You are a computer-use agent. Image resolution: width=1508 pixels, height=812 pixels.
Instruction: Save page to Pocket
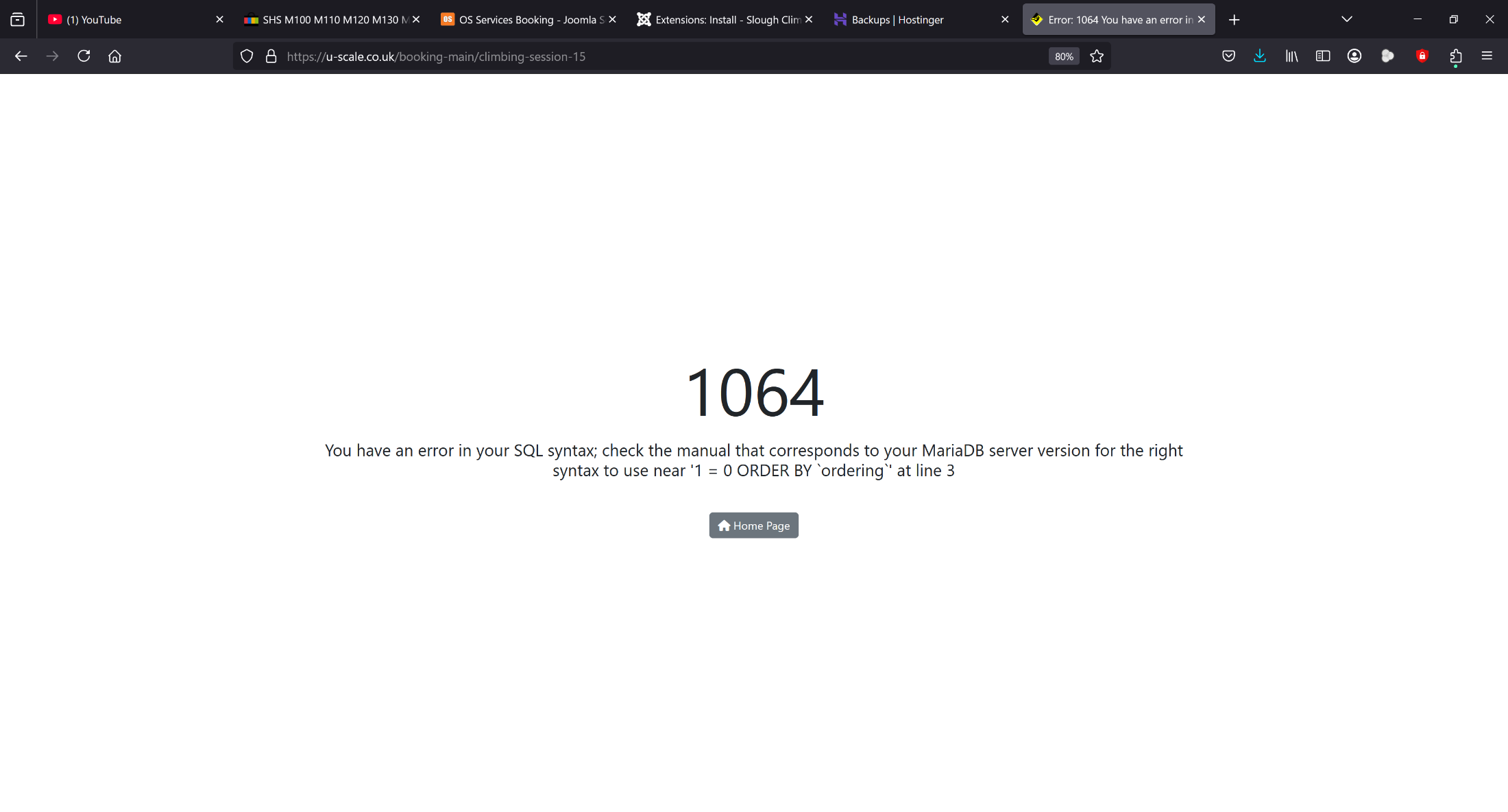(x=1229, y=56)
